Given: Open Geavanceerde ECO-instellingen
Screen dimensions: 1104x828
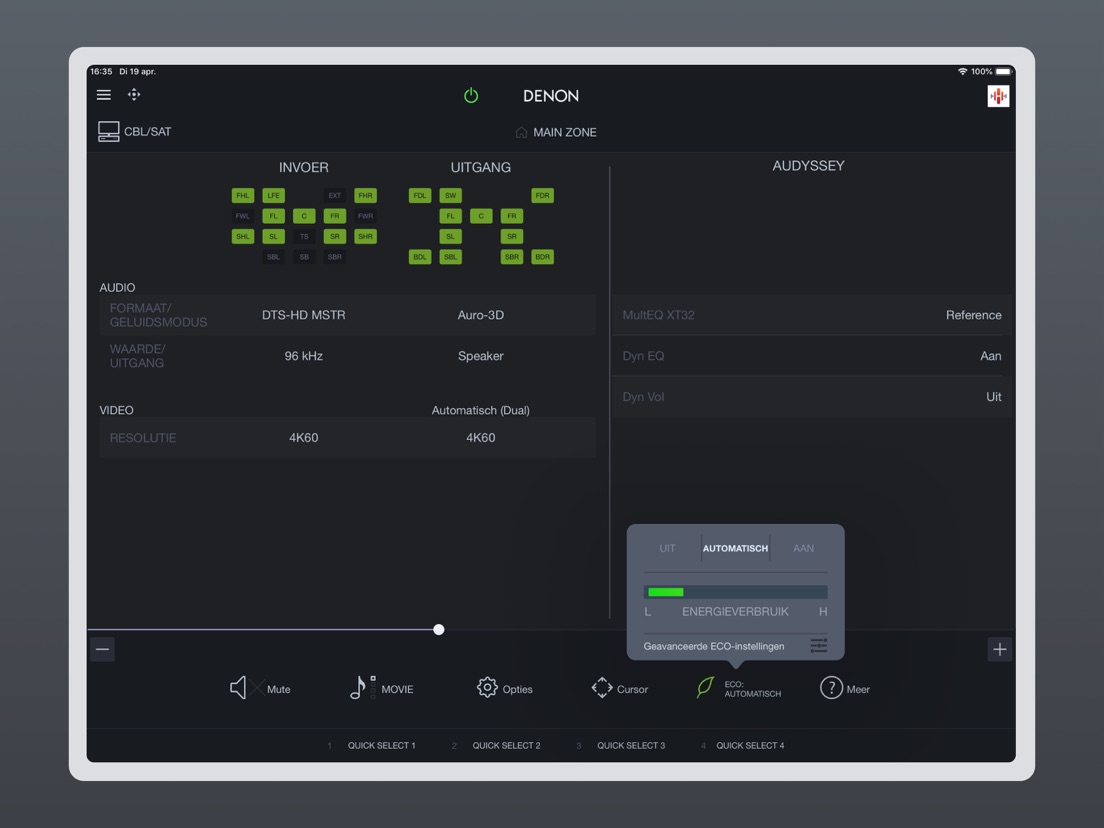Looking at the screenshot, I should tap(713, 646).
